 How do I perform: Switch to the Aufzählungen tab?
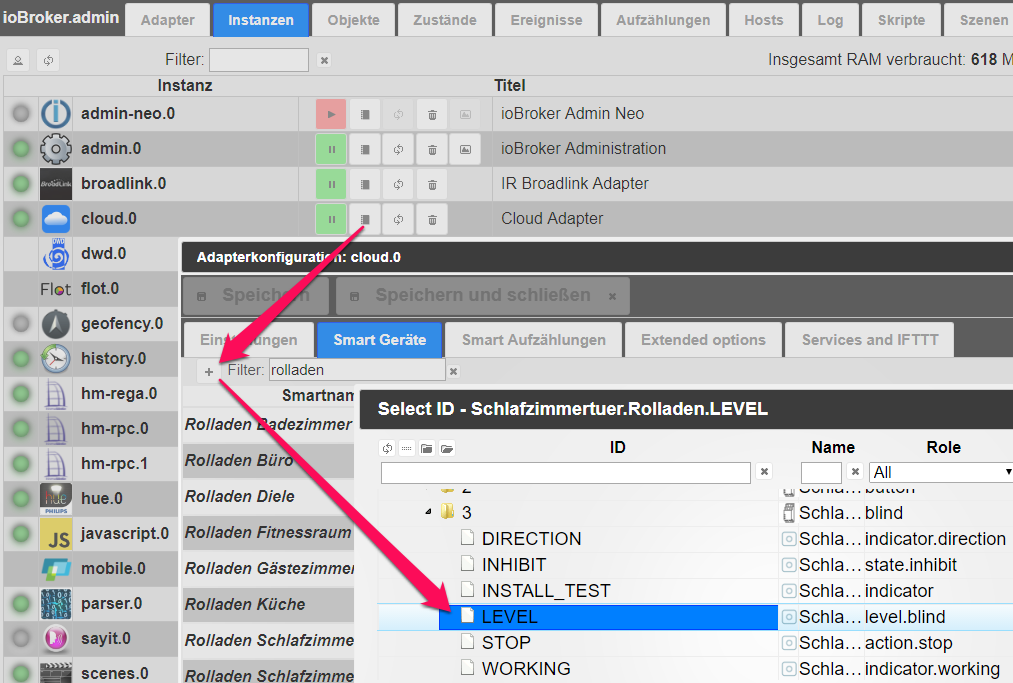pyautogui.click(x=663, y=20)
